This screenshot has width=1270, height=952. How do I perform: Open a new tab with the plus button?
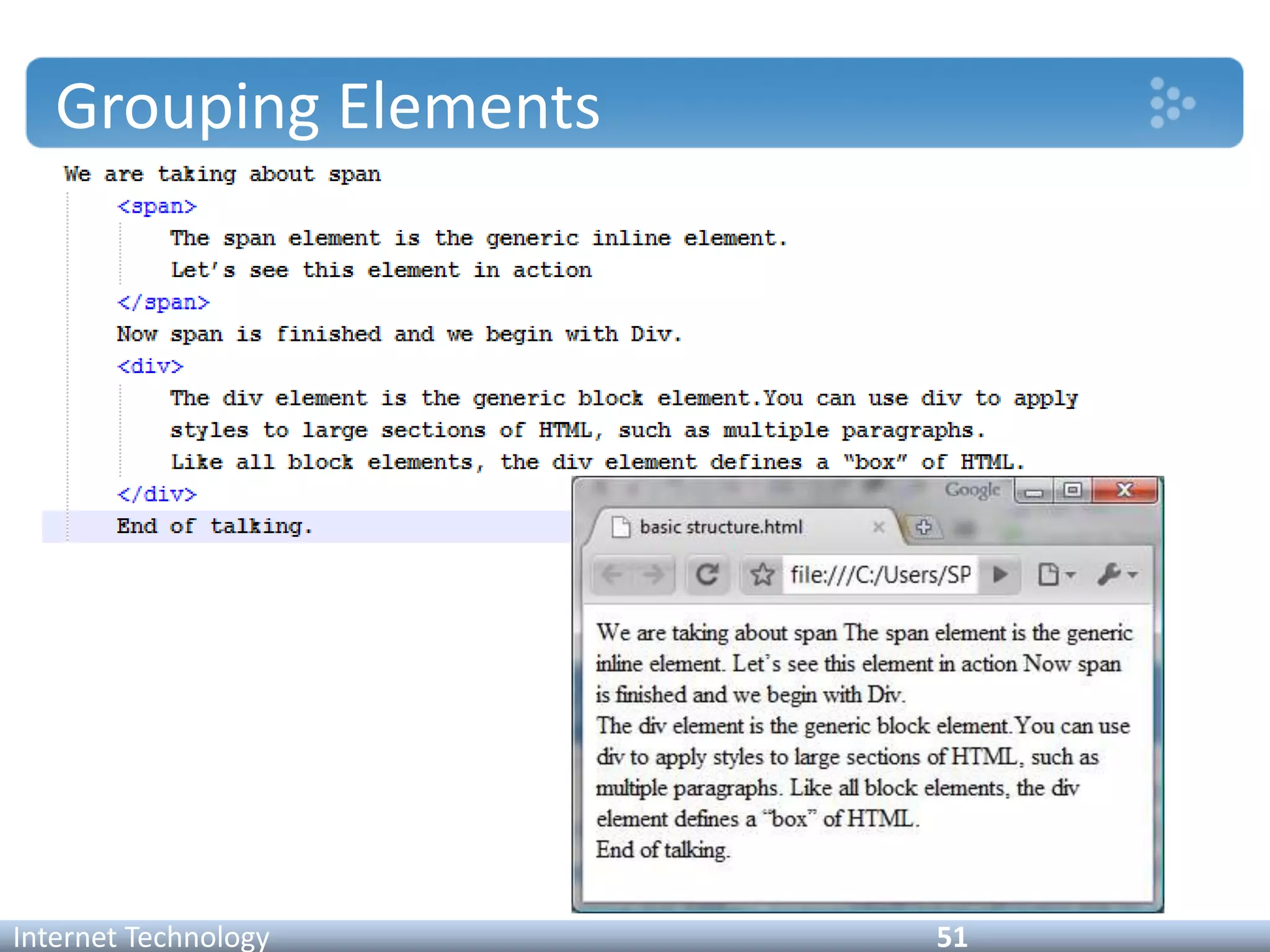click(923, 527)
